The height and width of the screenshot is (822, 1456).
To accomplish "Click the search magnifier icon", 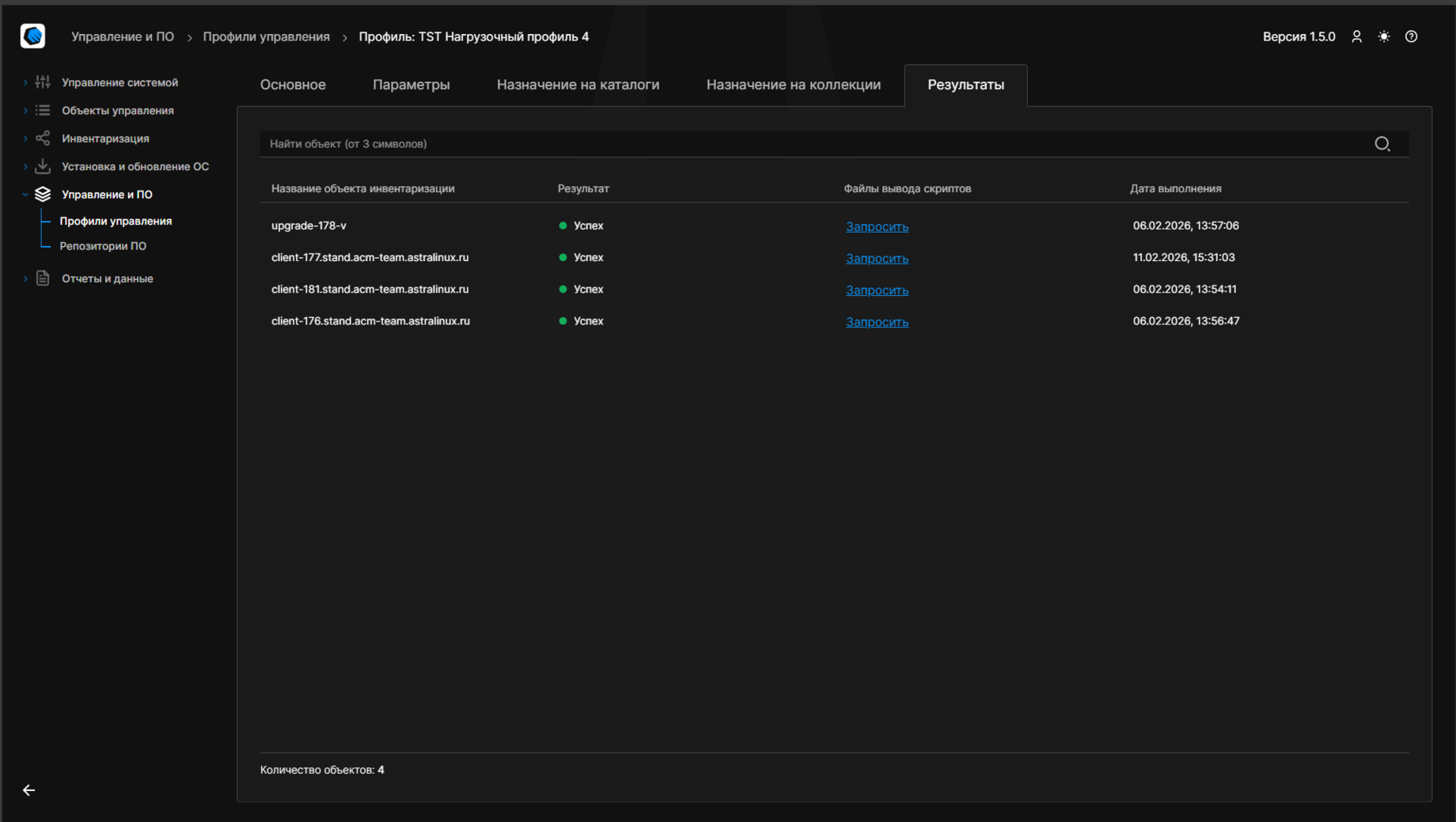I will [1382, 144].
